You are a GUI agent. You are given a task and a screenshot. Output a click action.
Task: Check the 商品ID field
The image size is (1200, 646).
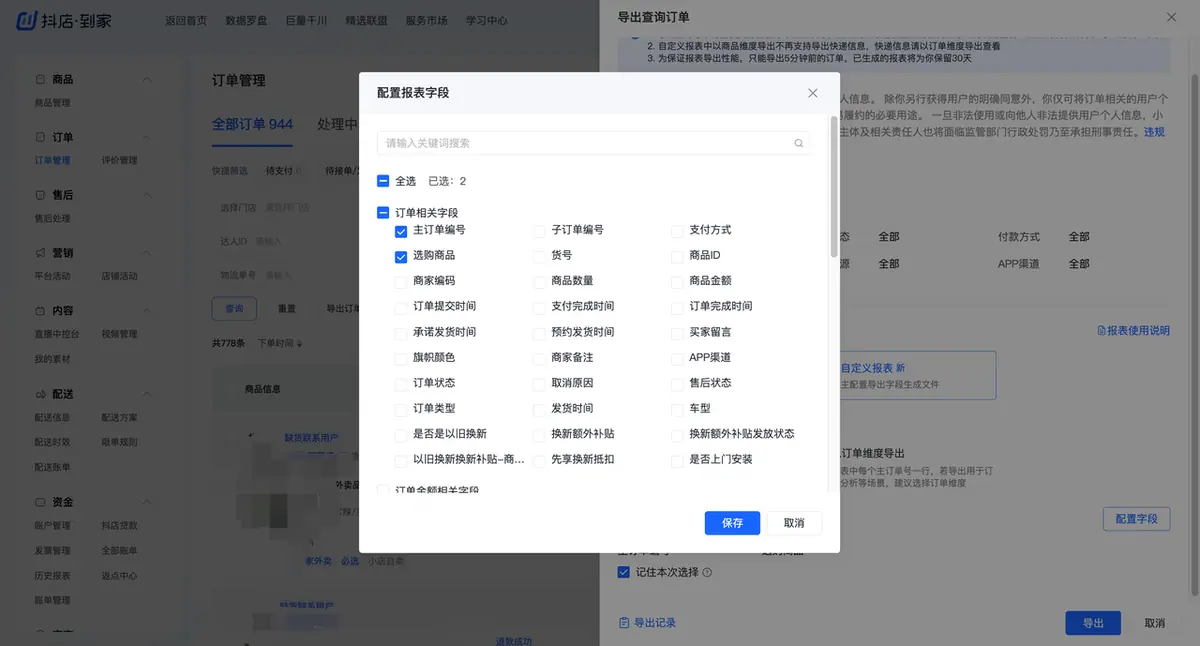pos(678,256)
